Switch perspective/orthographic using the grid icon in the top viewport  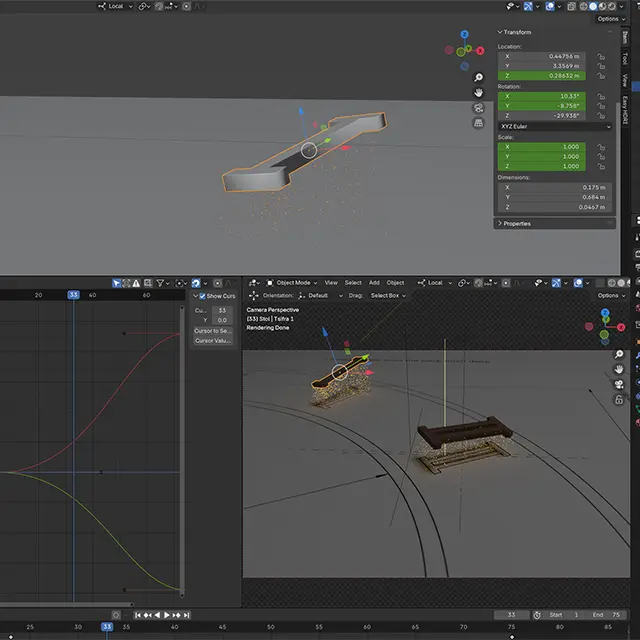[479, 123]
